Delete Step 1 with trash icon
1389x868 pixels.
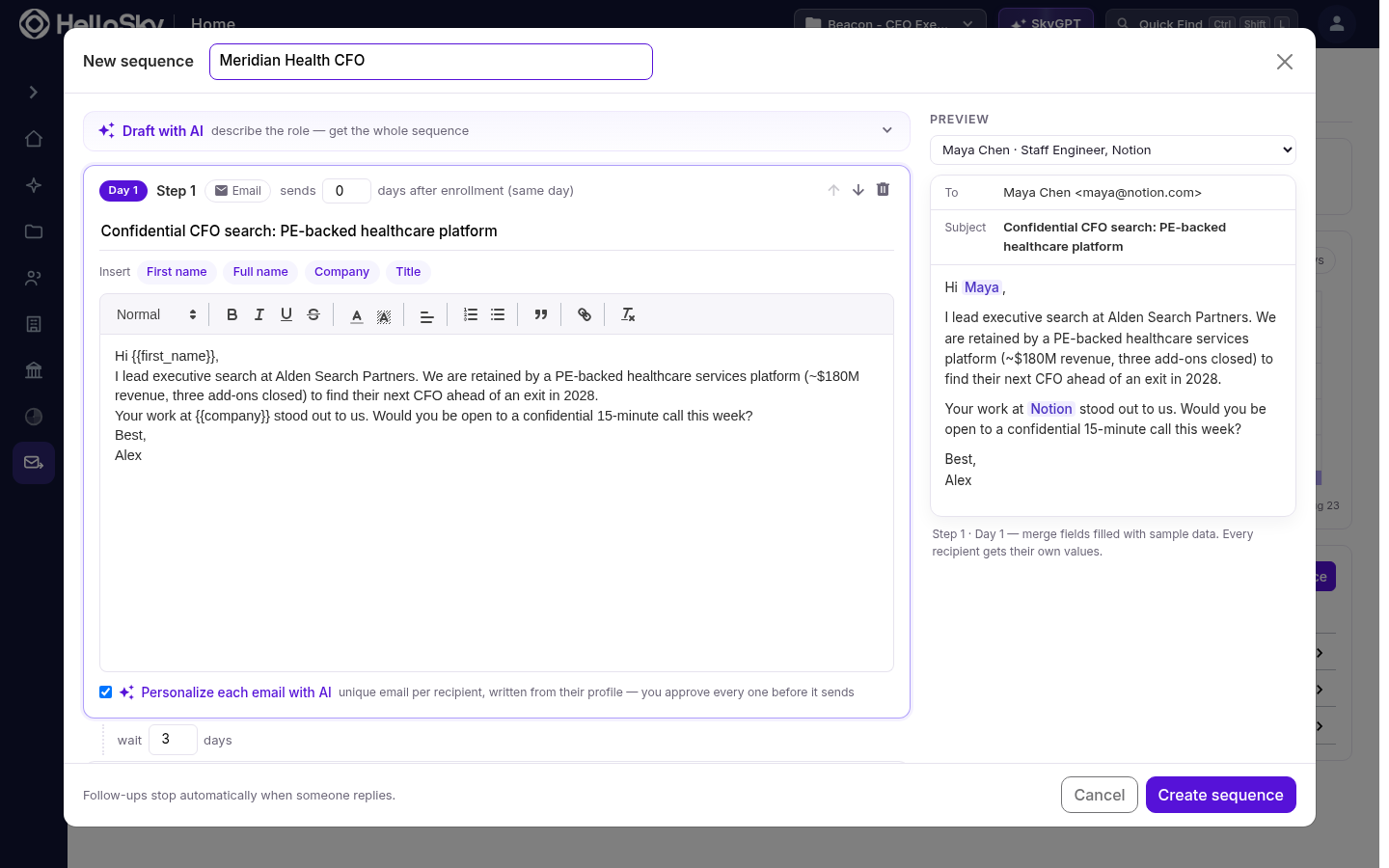[x=883, y=189]
